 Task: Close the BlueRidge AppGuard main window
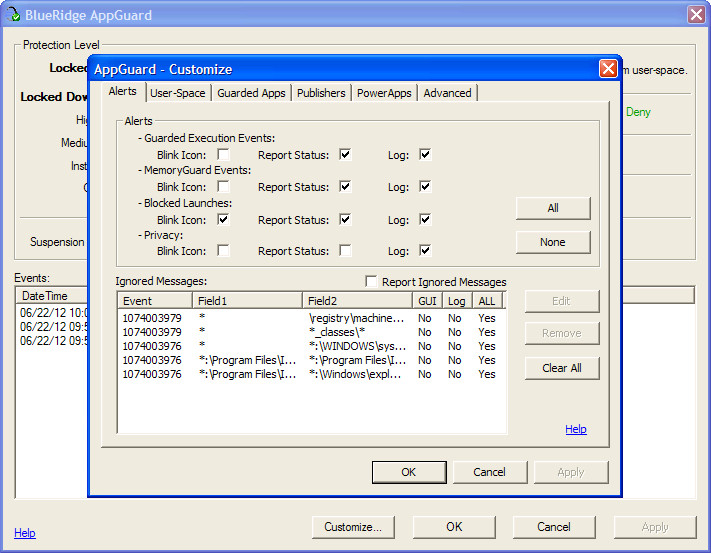pos(696,15)
